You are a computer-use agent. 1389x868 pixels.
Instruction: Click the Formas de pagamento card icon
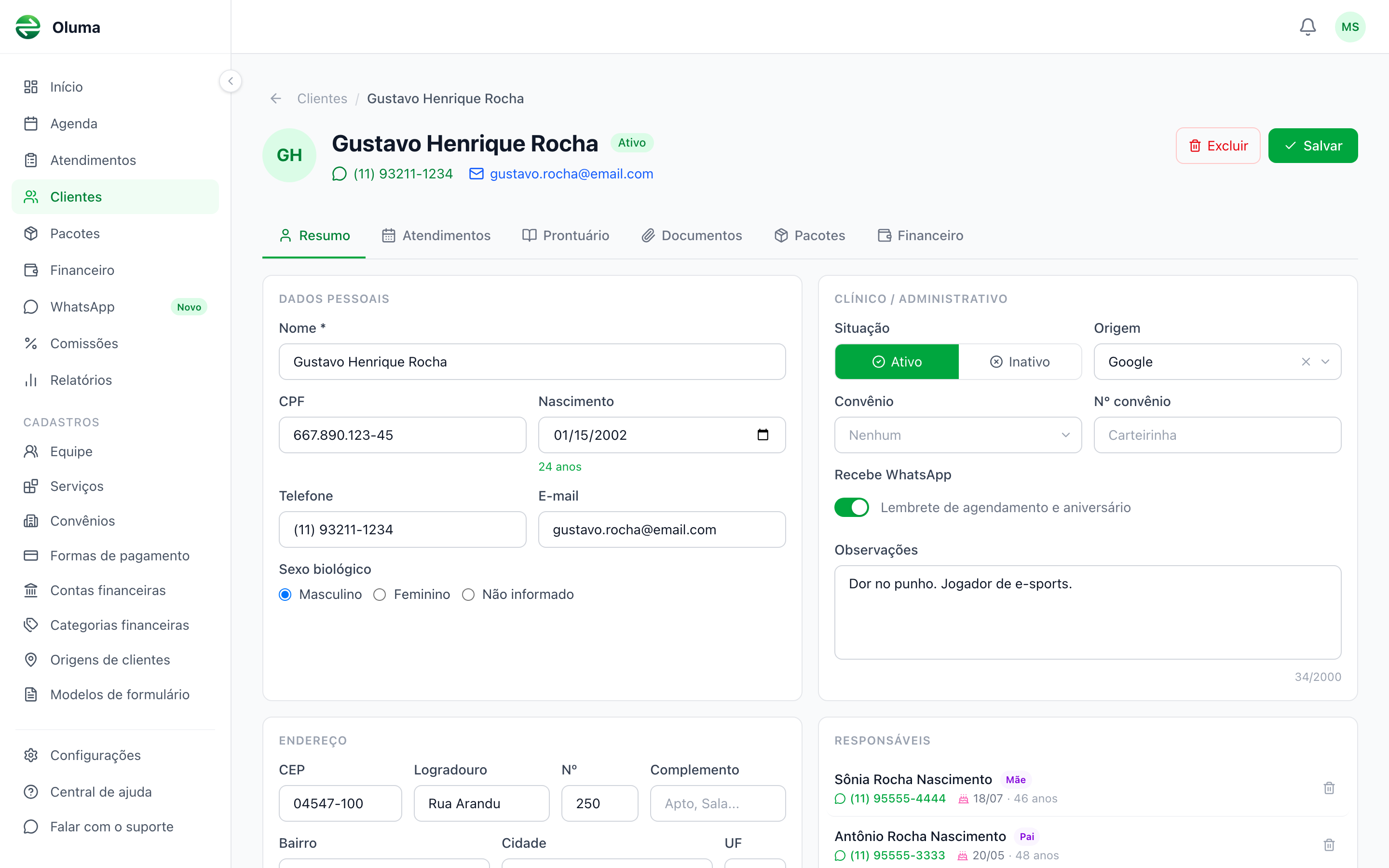[31, 556]
